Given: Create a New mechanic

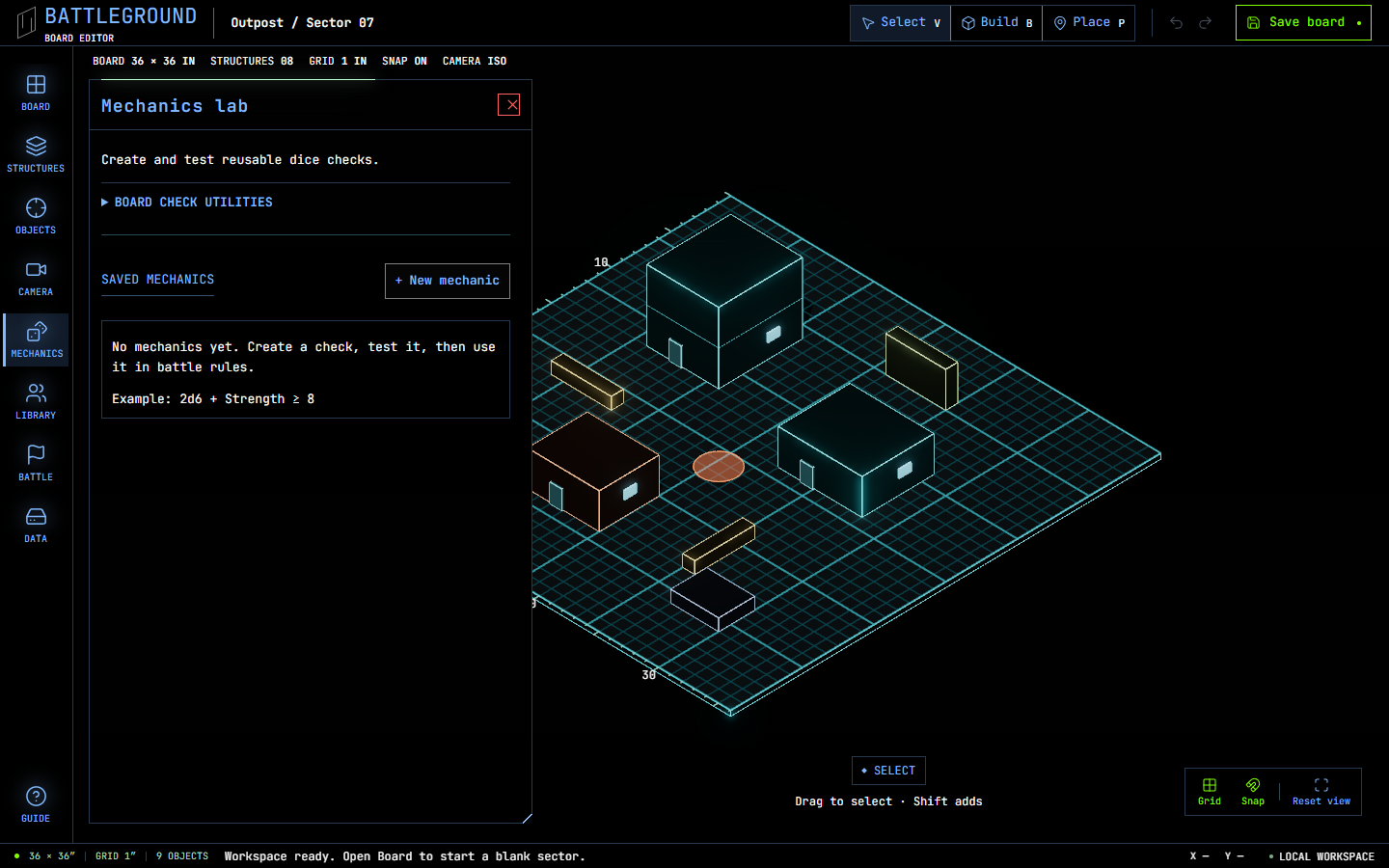Looking at the screenshot, I should pyautogui.click(x=448, y=281).
